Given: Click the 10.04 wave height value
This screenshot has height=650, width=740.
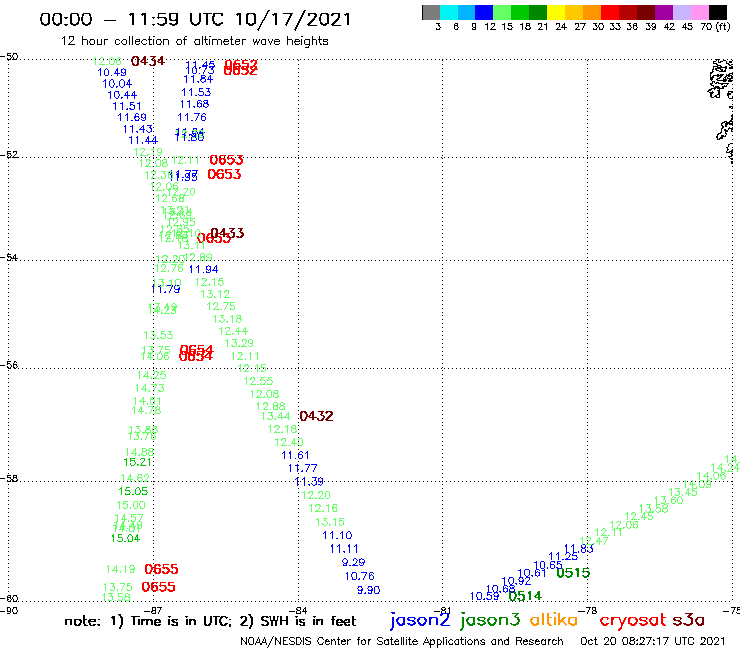Looking at the screenshot, I should tap(117, 84).
